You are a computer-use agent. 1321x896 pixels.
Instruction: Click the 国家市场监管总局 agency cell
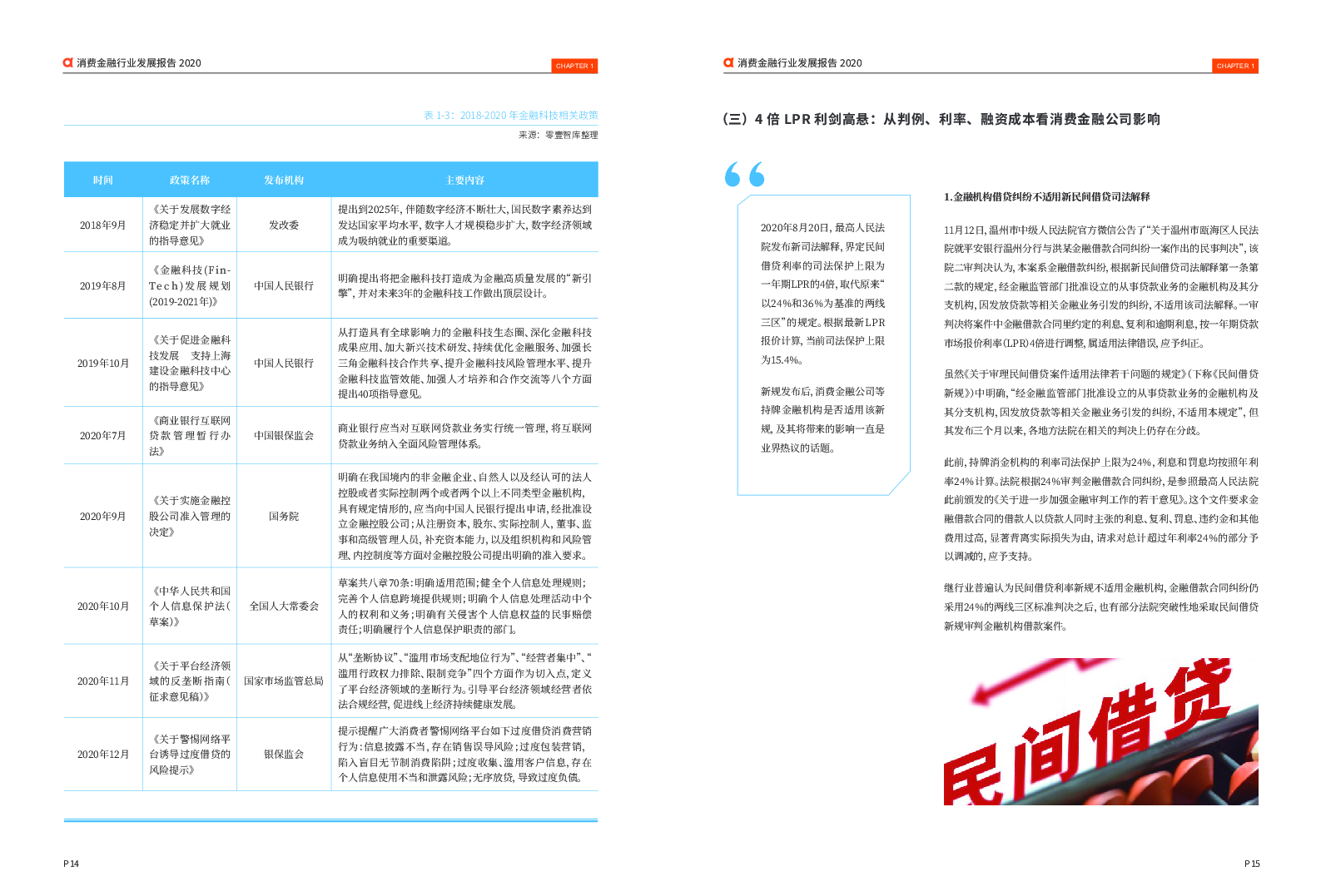pyautogui.click(x=284, y=681)
